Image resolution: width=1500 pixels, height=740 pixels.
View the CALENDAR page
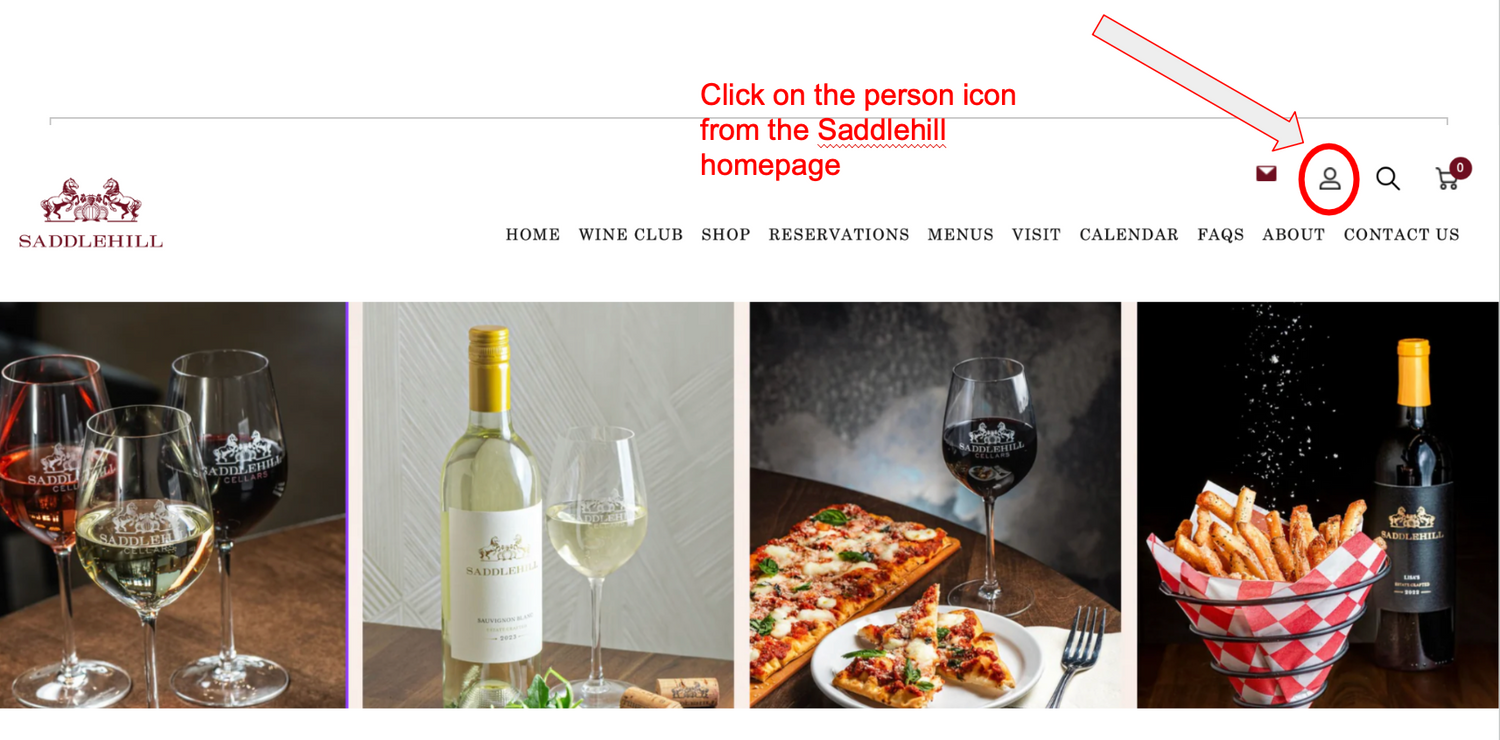[1129, 235]
